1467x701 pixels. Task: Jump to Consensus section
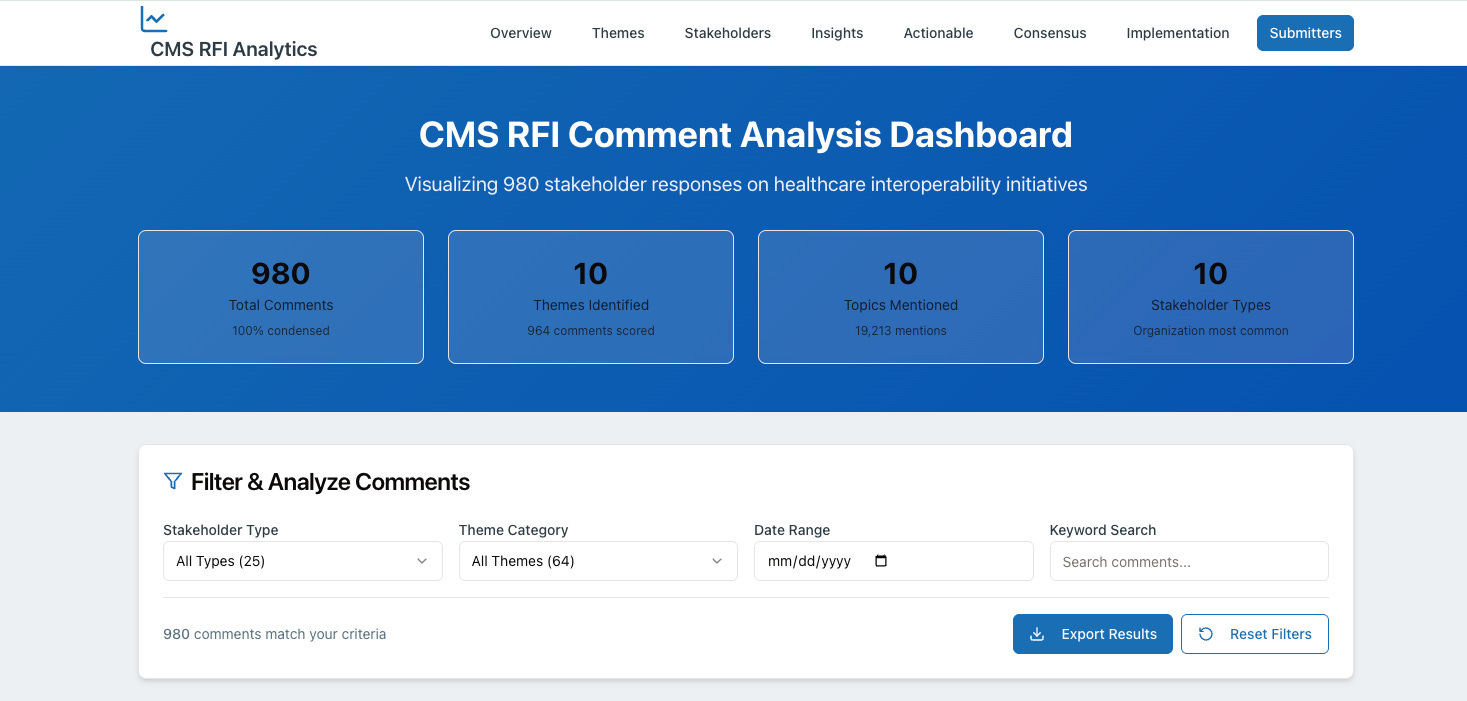point(1050,33)
